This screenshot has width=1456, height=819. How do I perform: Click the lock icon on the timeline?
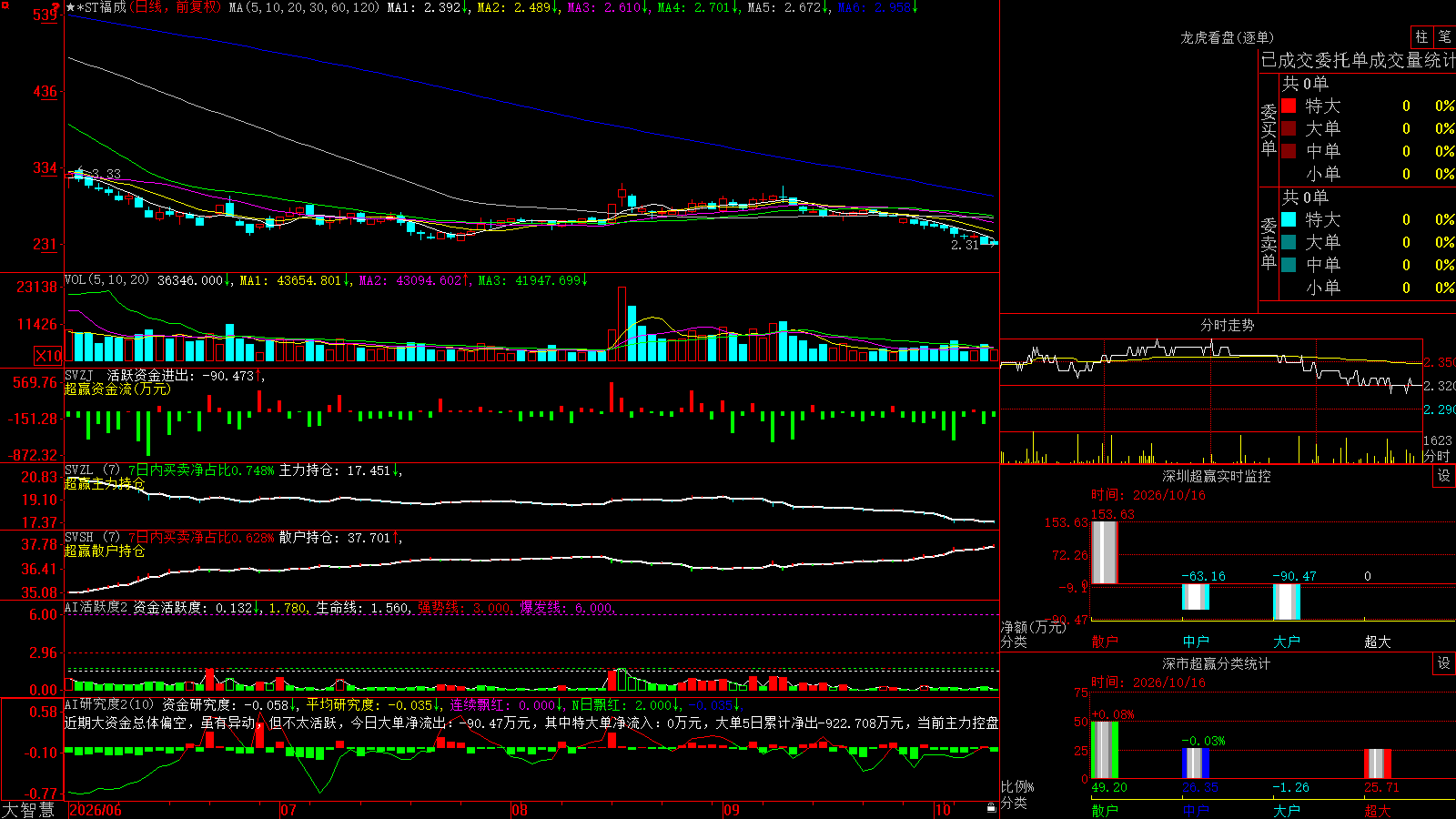click(991, 808)
